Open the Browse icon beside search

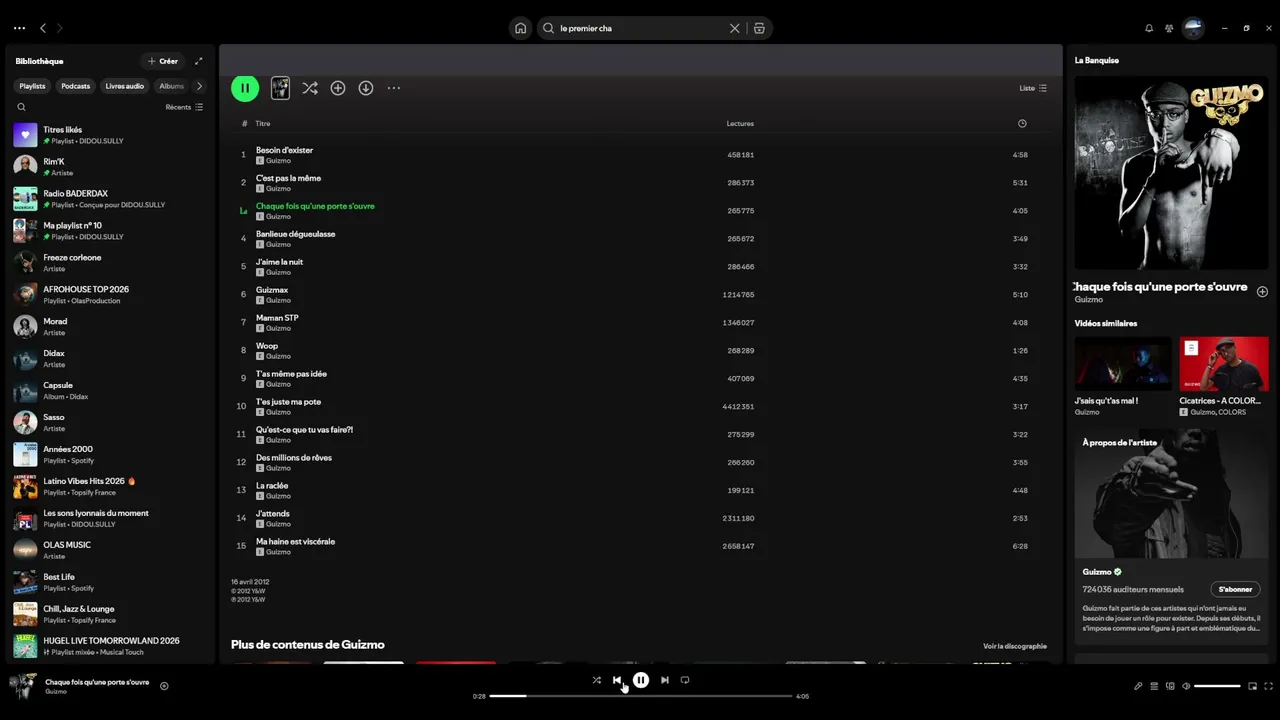click(759, 28)
